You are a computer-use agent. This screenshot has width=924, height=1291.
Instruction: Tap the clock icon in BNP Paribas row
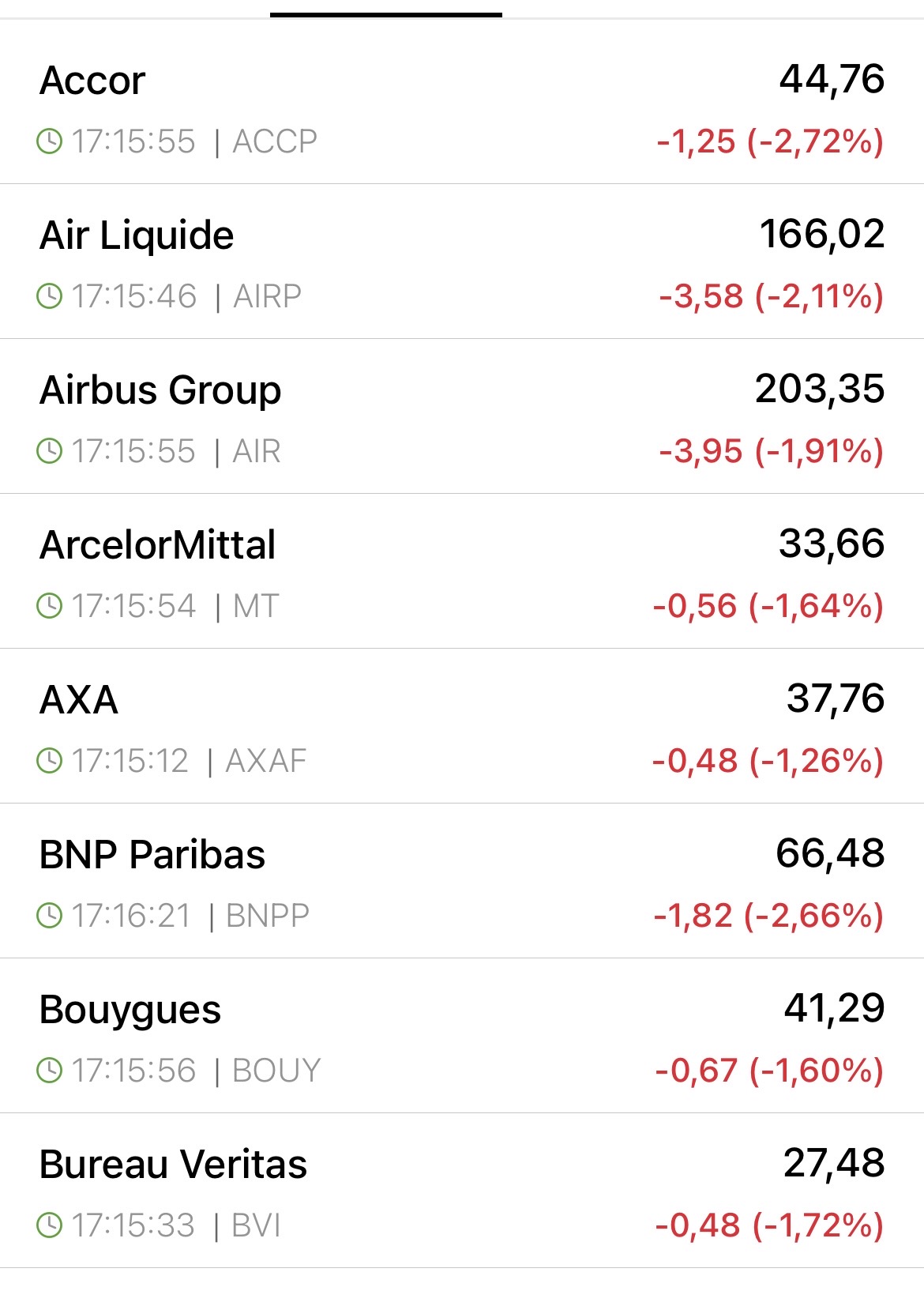(x=49, y=916)
